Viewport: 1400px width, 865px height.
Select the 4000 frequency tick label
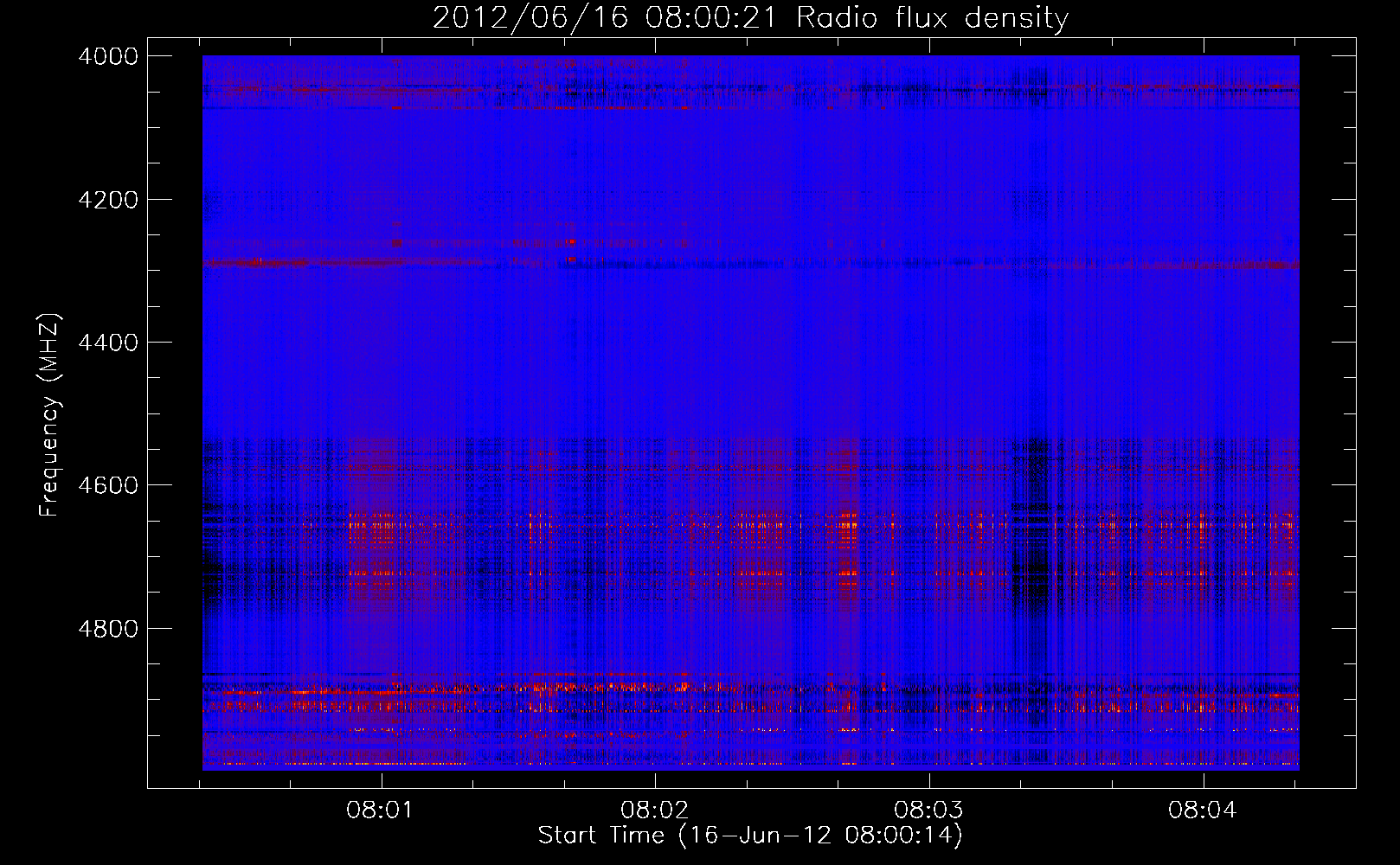pyautogui.click(x=108, y=56)
